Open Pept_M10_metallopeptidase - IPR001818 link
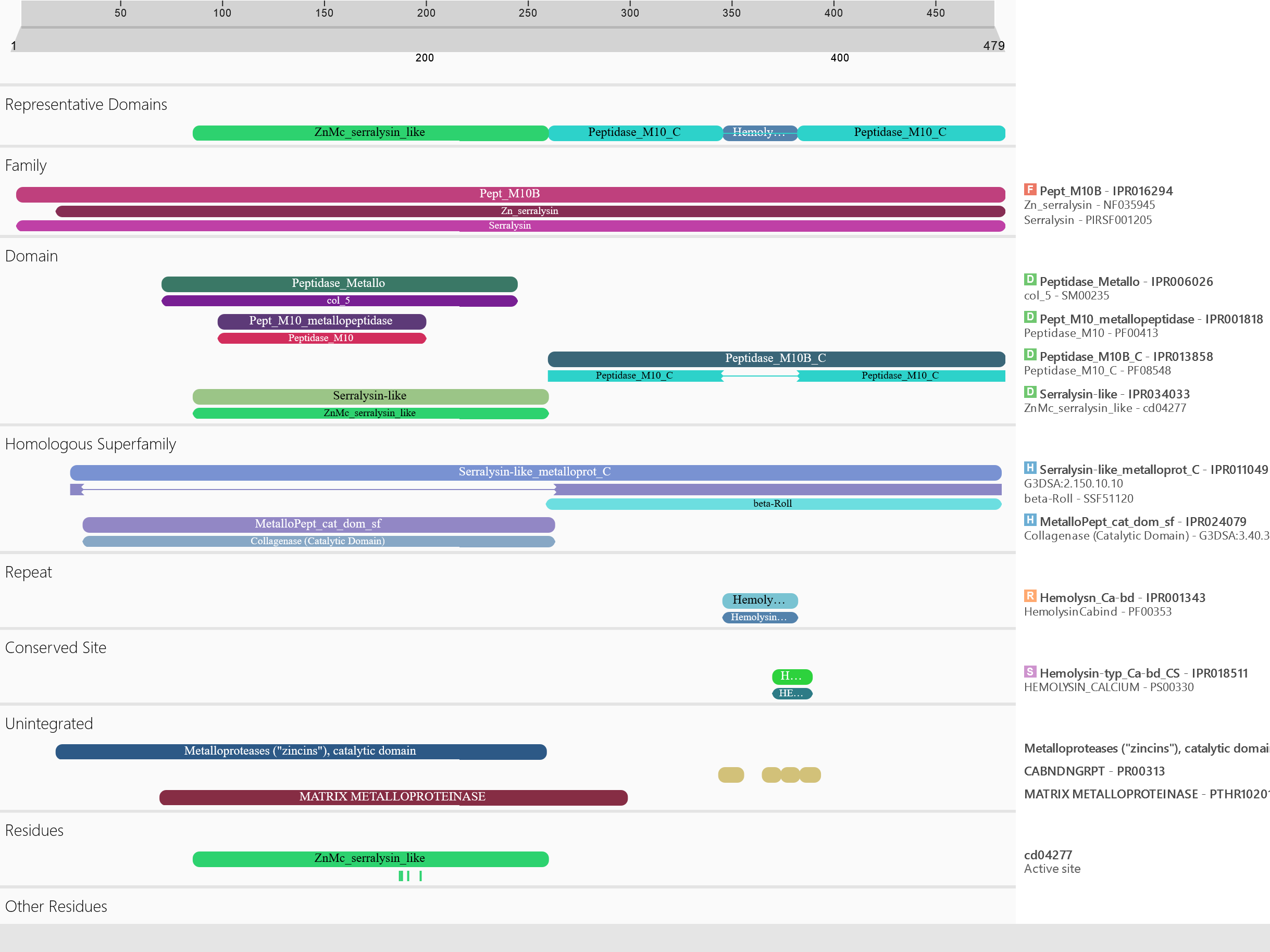 tap(1151, 319)
